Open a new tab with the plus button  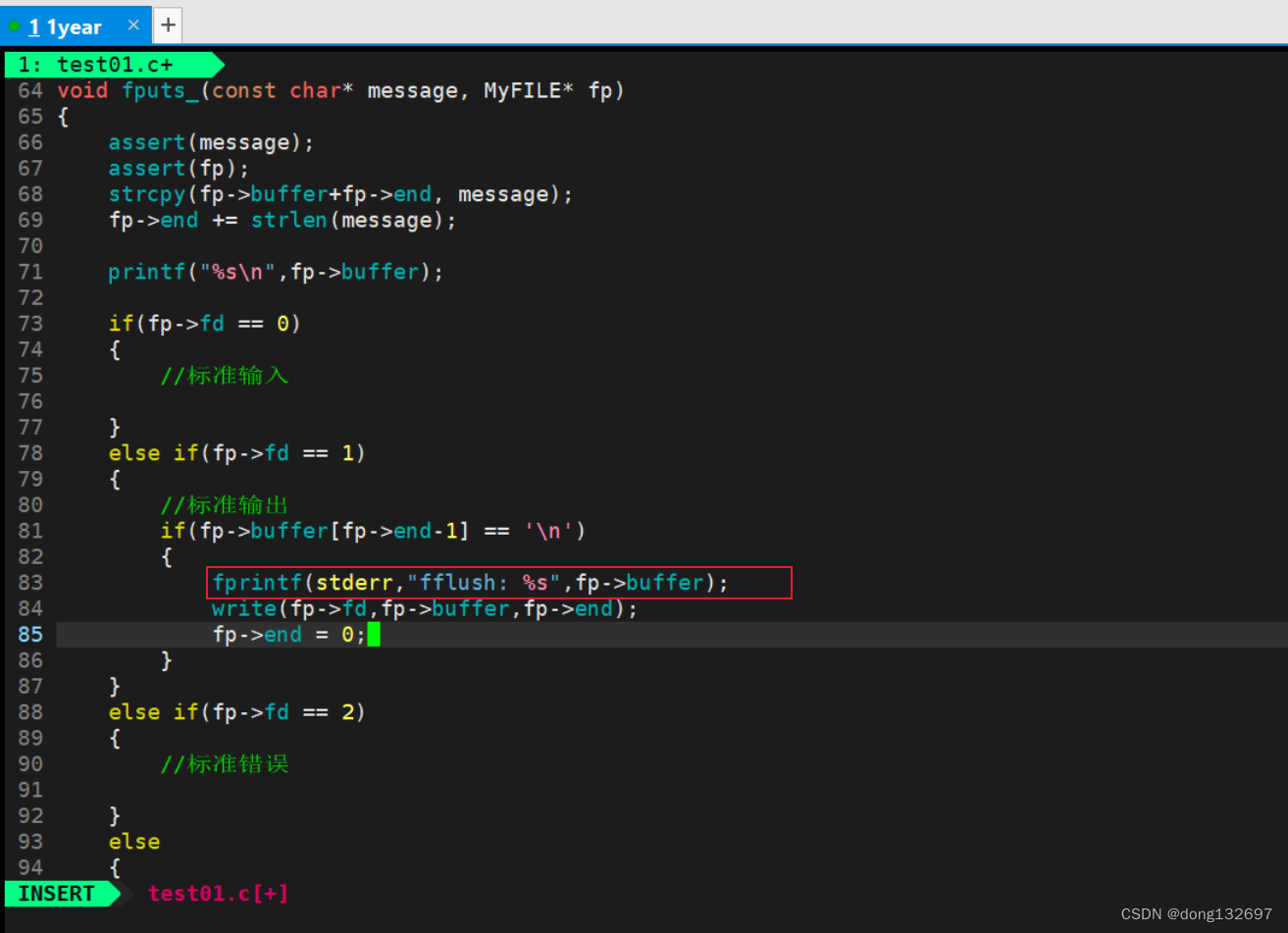(x=169, y=25)
